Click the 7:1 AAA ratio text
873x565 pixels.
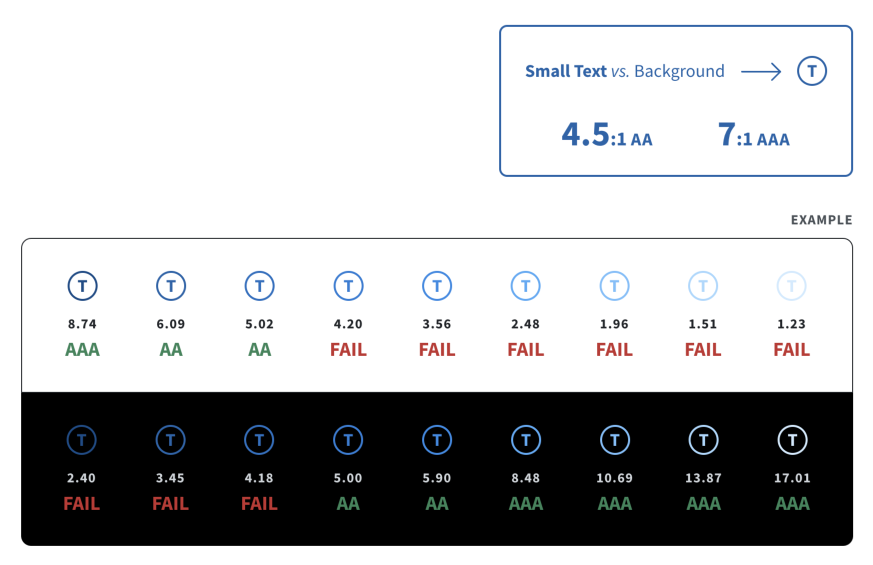click(754, 135)
